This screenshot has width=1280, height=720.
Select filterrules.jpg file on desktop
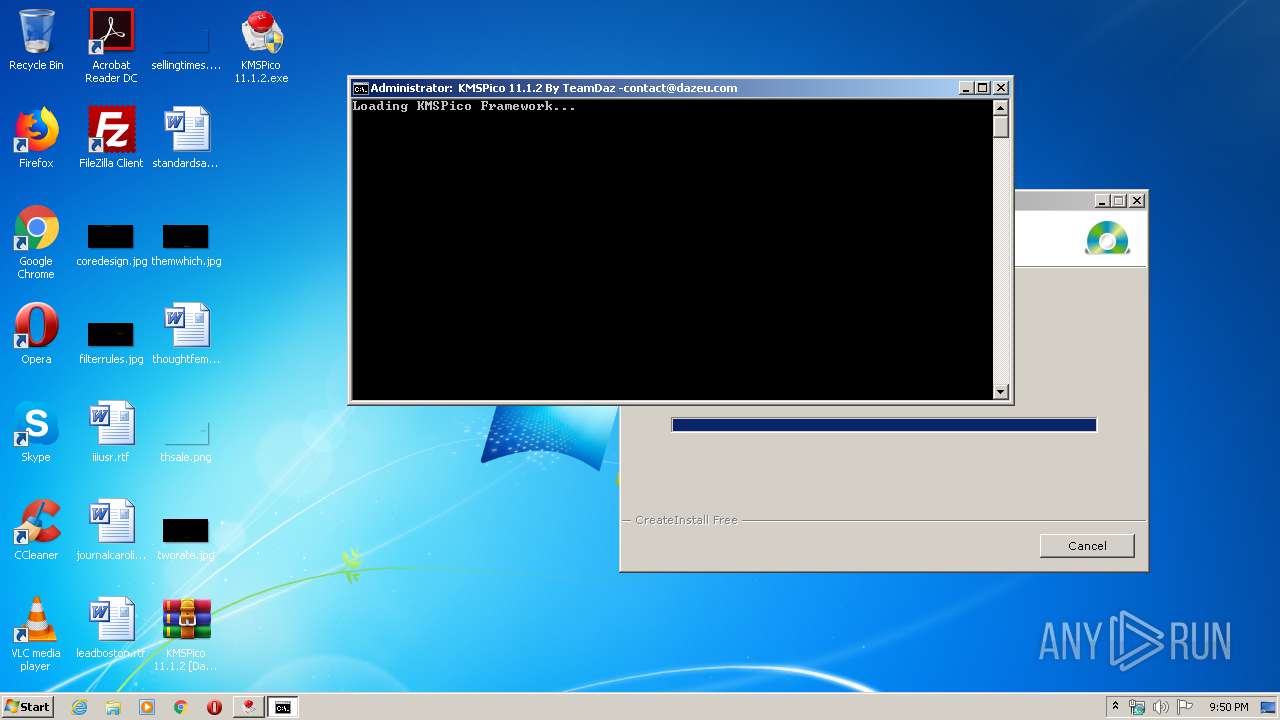tap(111, 343)
